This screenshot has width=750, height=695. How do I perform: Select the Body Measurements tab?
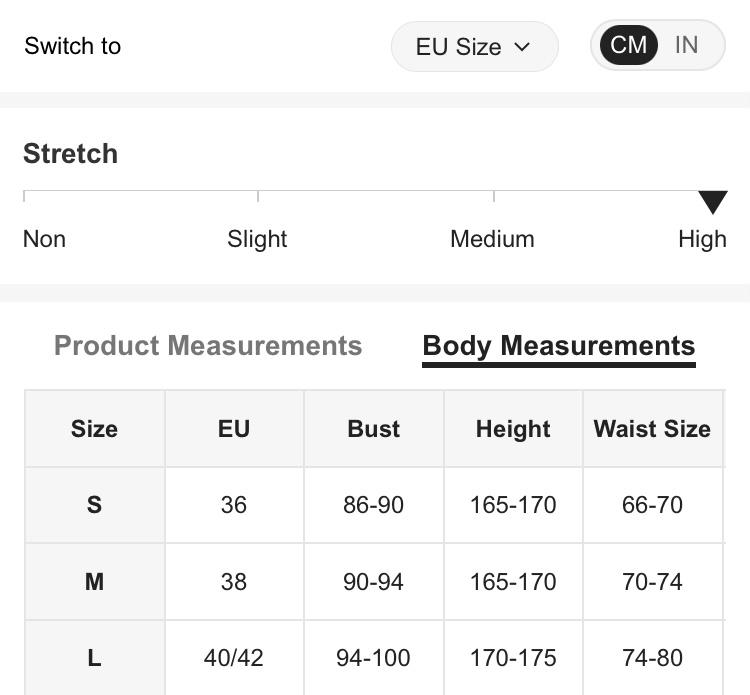click(x=558, y=346)
